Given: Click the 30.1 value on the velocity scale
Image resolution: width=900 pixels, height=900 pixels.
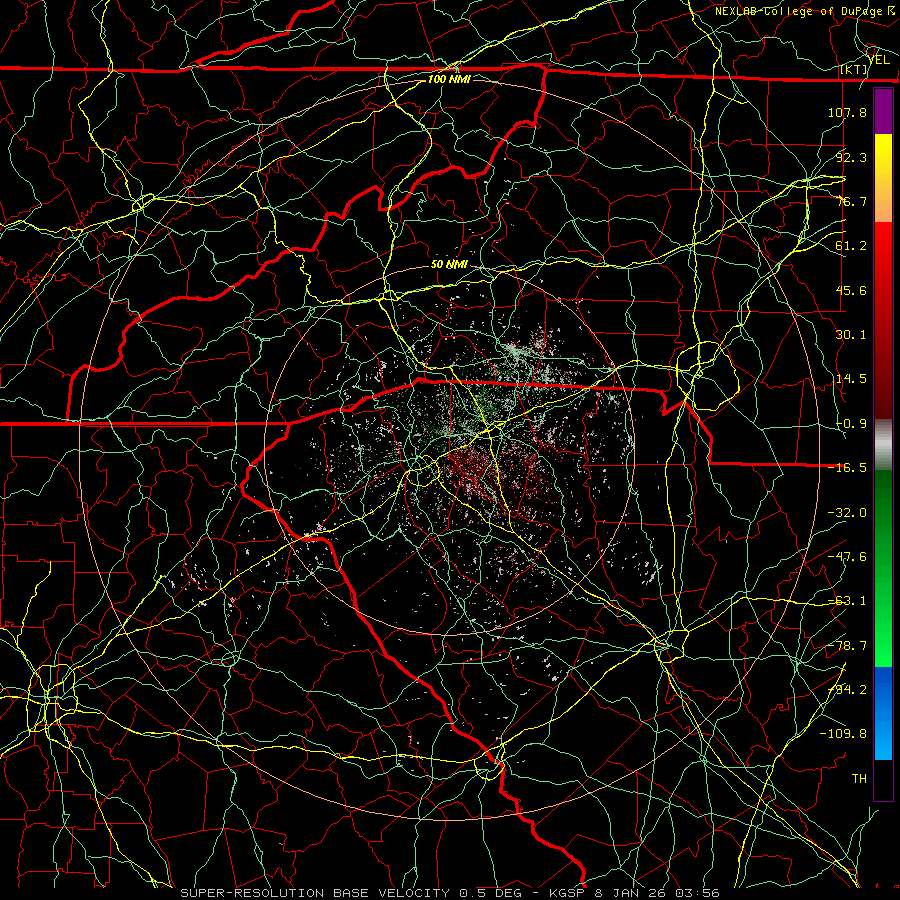Looking at the screenshot, I should 851,334.
